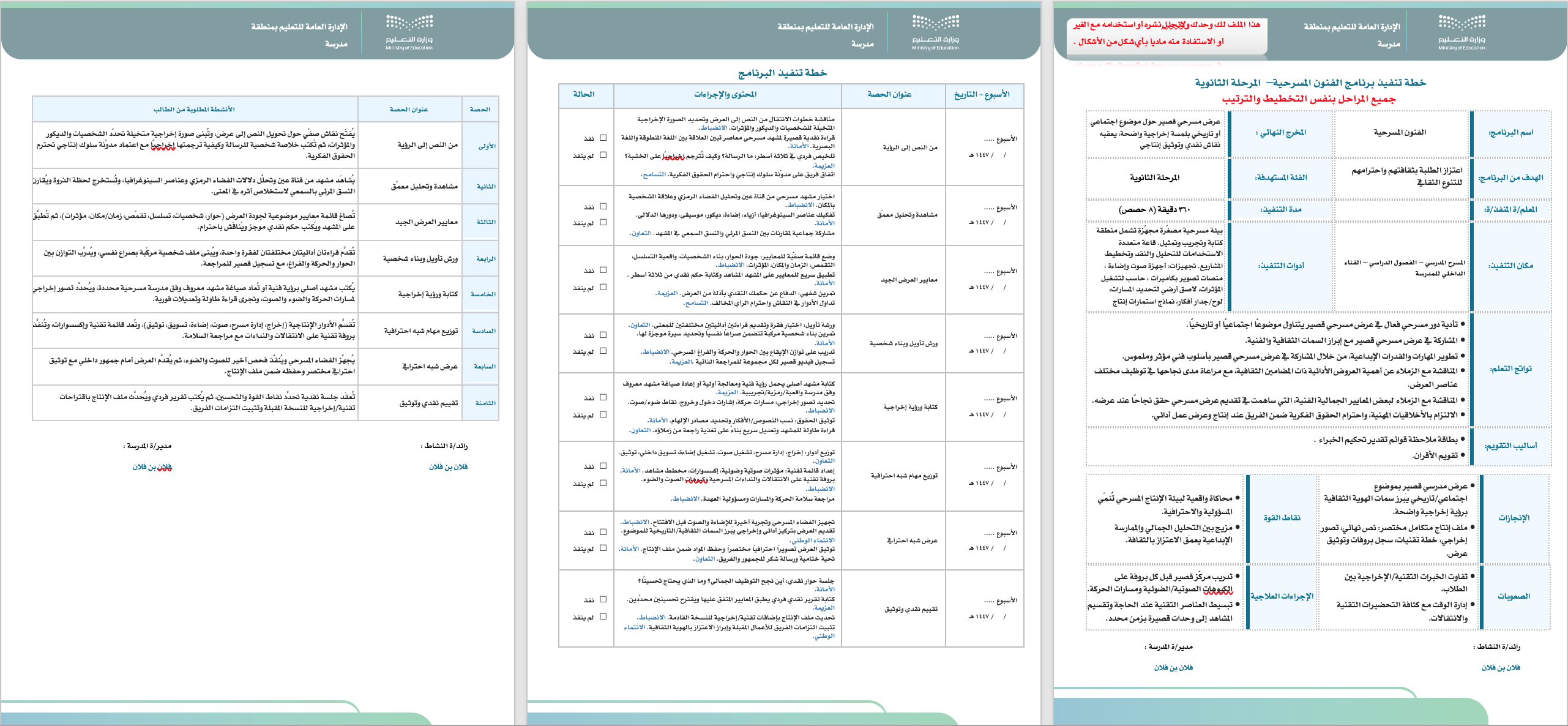This screenshot has width=1568, height=726.
Task: Click the 'نقاط القوة' cell in the right page
Action: pyautogui.click(x=1282, y=518)
